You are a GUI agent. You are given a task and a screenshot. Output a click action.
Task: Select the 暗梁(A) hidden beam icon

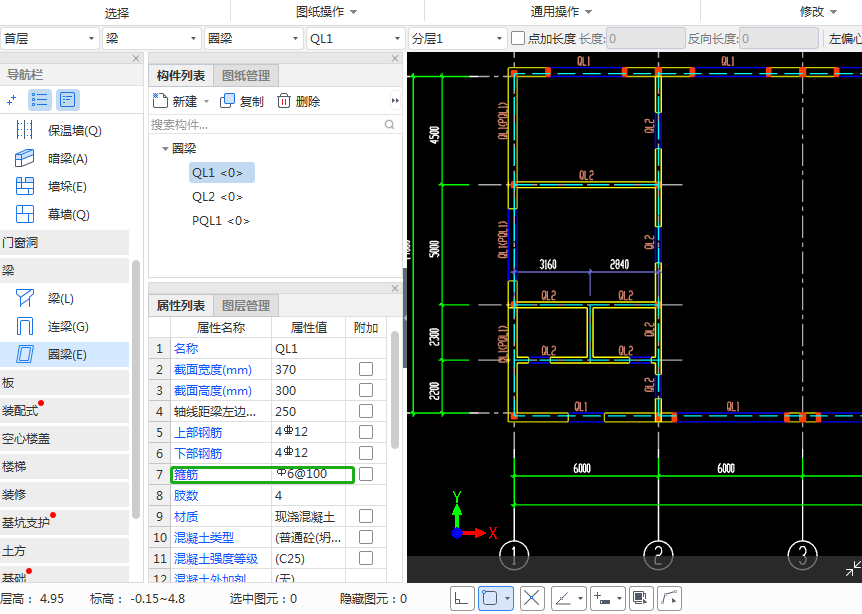pos(24,158)
